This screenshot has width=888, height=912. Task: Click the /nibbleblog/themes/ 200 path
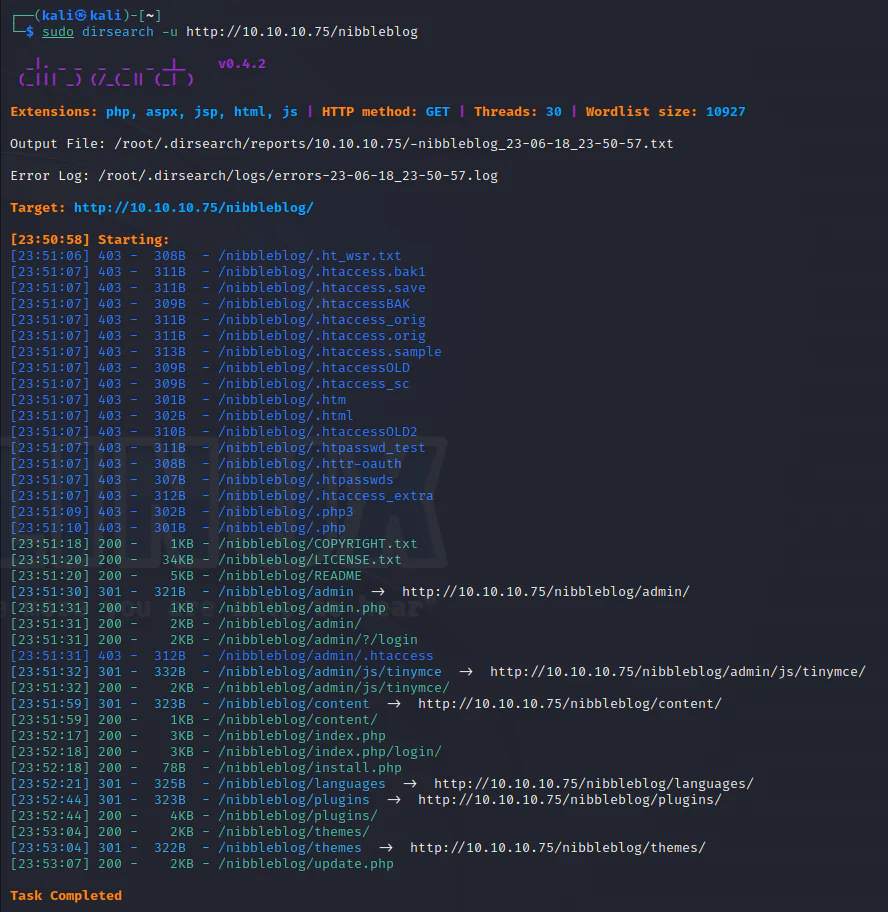[x=294, y=832]
